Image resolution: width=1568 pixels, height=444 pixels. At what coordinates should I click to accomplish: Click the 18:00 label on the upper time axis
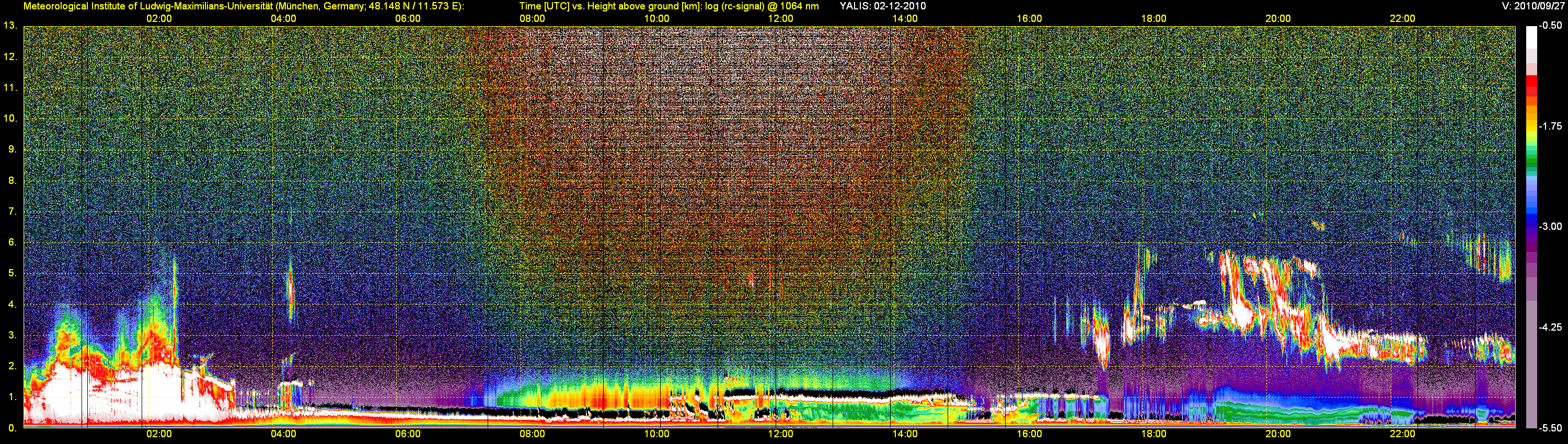tap(1154, 19)
